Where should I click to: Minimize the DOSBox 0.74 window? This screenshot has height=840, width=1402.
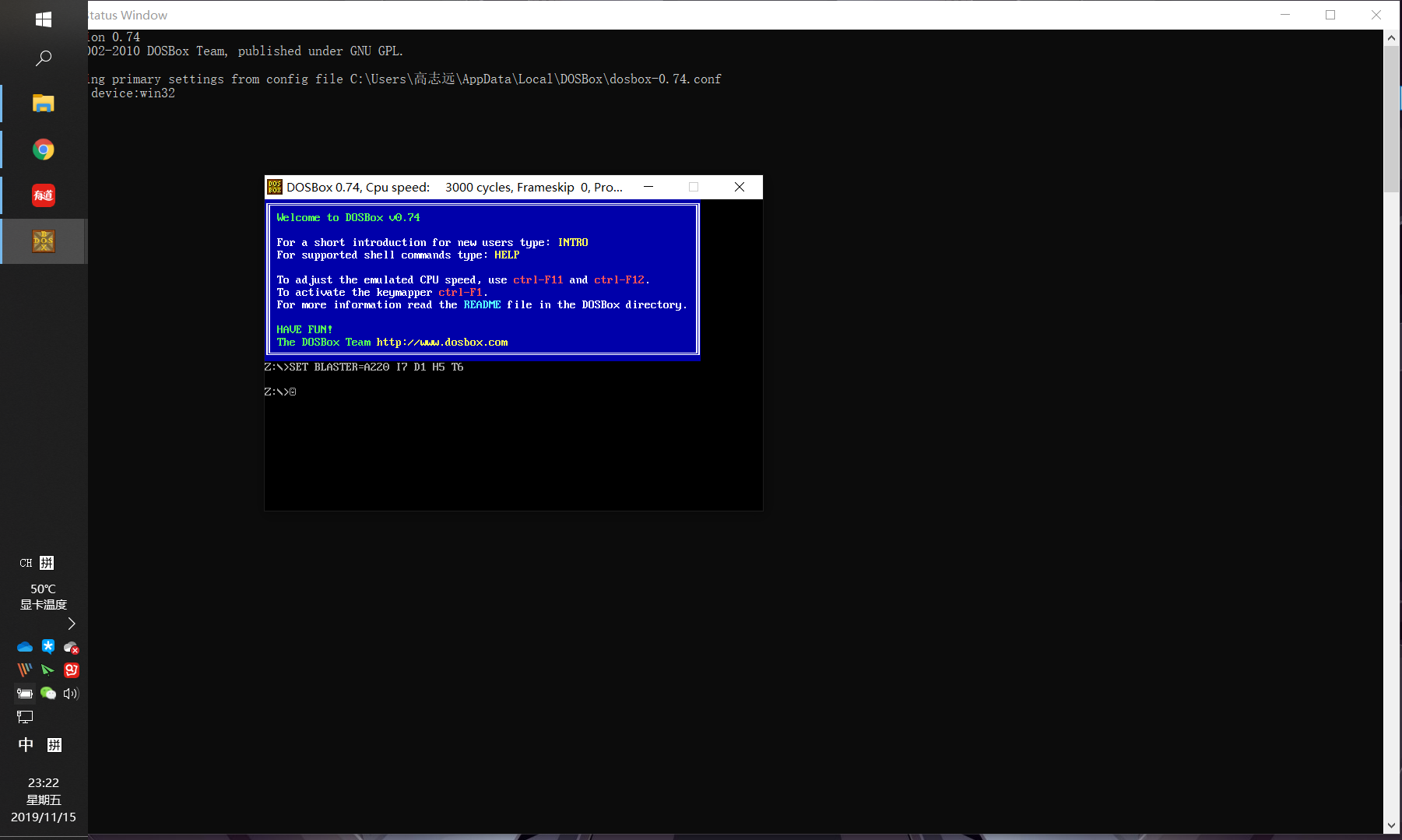648,187
